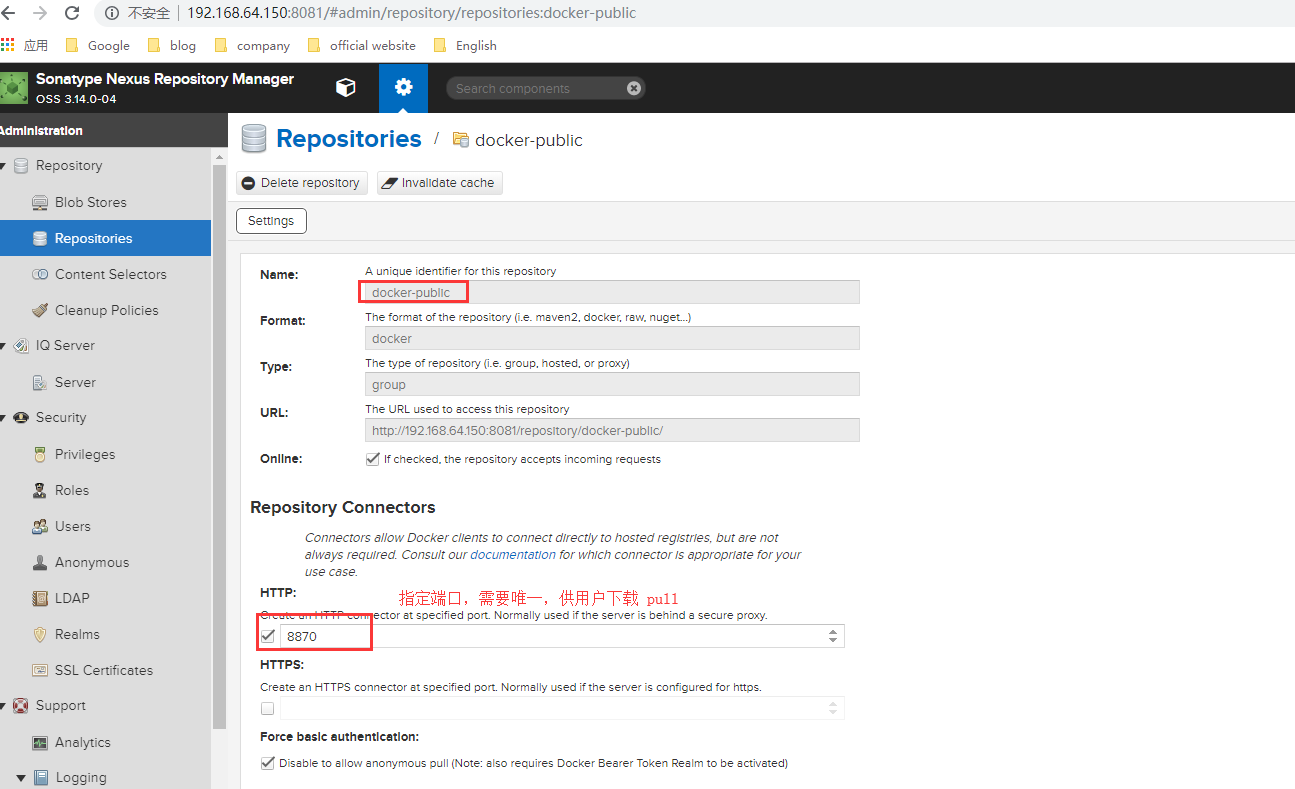The image size is (1295, 789).
Task: Click Delete repository button
Action: pyautogui.click(x=302, y=183)
